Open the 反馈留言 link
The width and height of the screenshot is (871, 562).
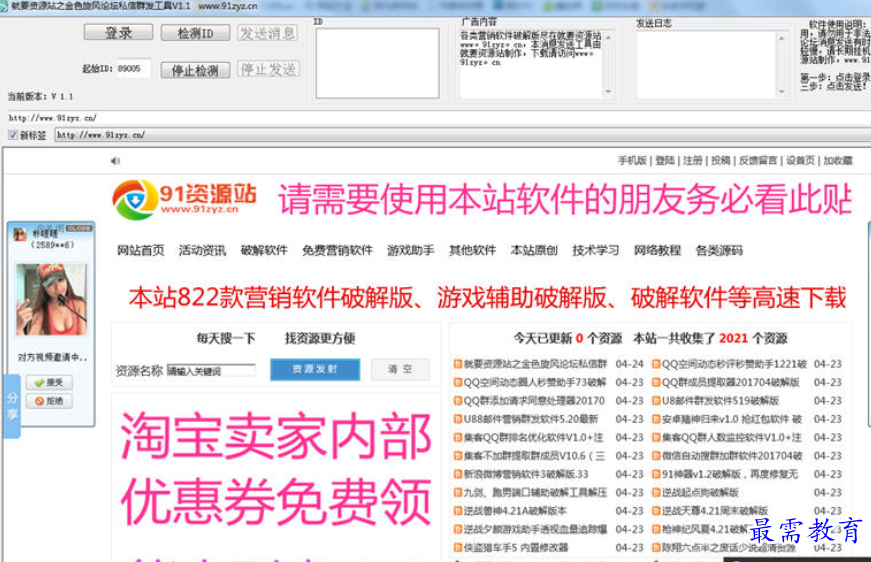coord(758,160)
